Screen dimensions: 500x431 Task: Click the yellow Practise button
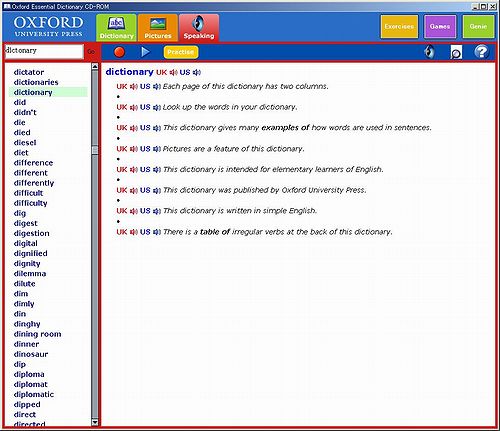pyautogui.click(x=181, y=52)
